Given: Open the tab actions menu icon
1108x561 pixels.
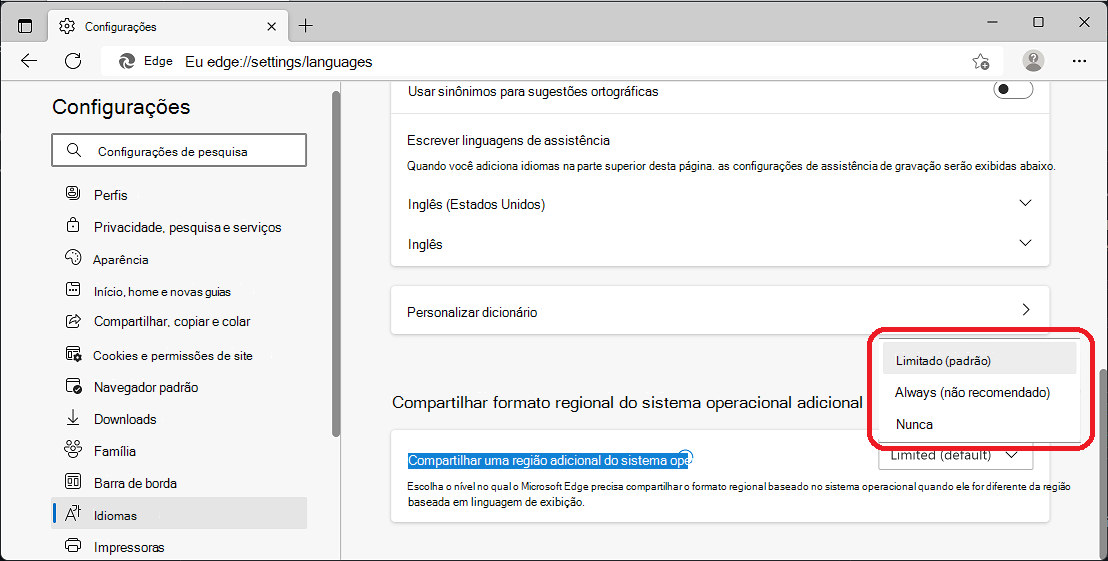Looking at the screenshot, I should point(25,26).
